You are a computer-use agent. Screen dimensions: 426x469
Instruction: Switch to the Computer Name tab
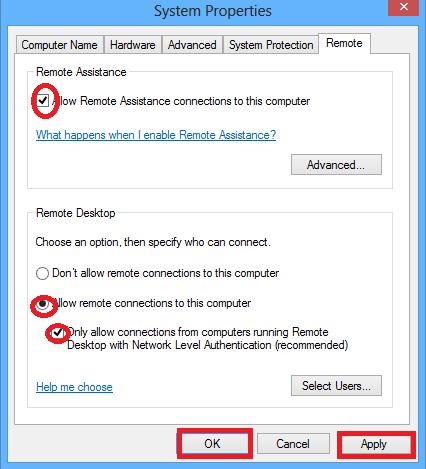pyautogui.click(x=60, y=45)
